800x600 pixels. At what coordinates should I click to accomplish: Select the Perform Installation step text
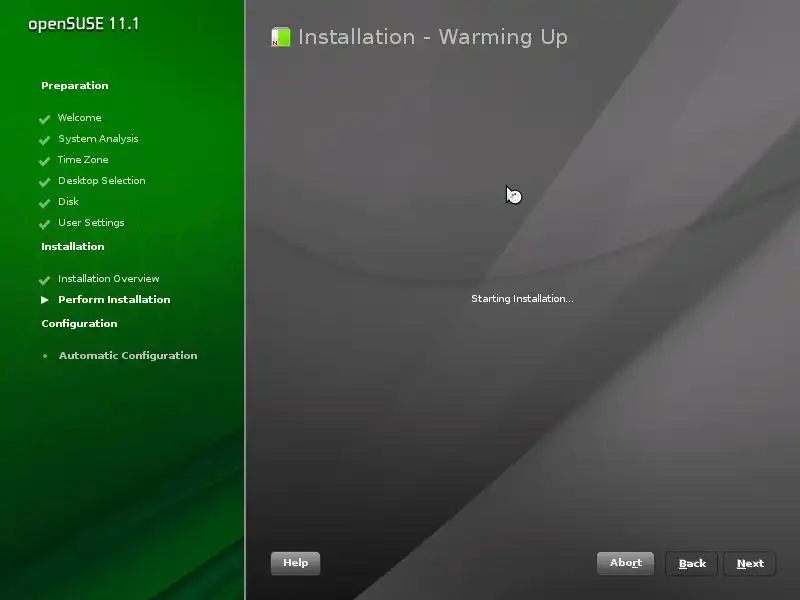[x=114, y=299]
